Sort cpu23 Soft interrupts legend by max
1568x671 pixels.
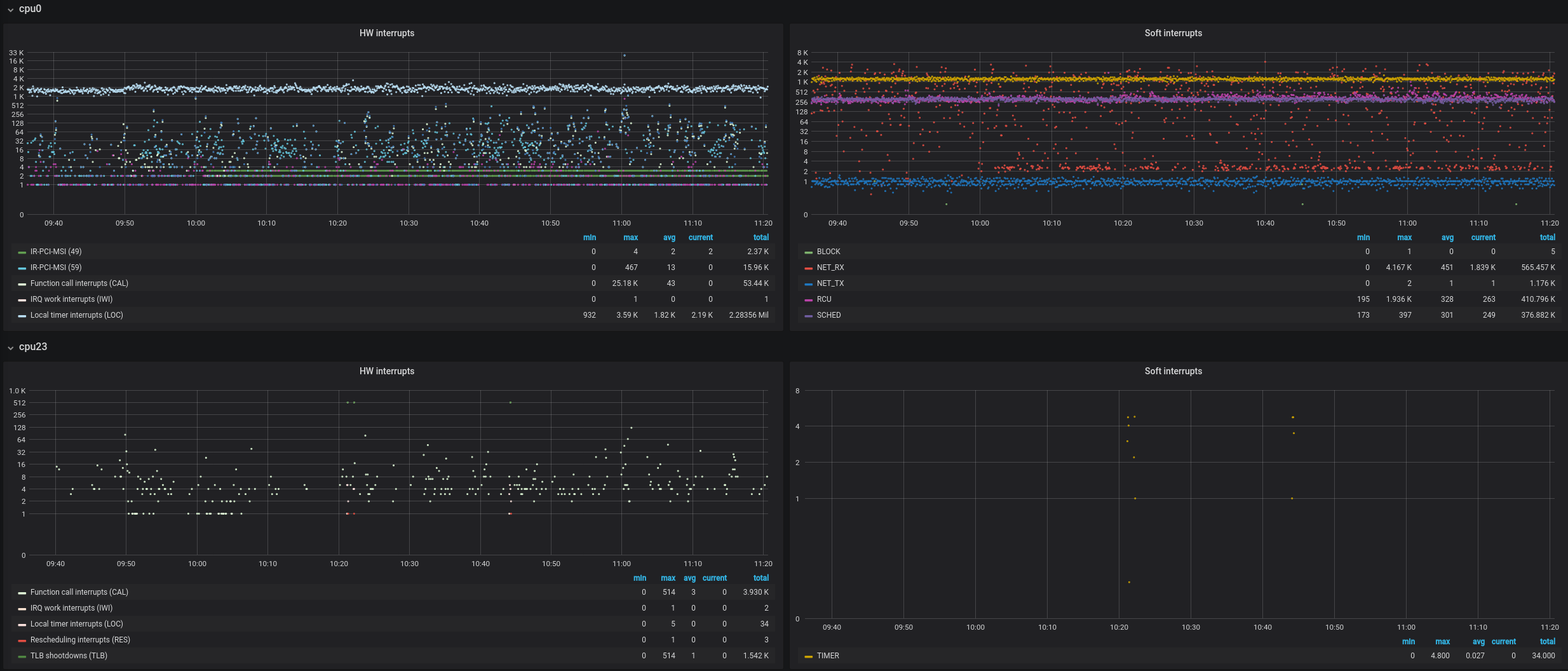(x=1442, y=642)
